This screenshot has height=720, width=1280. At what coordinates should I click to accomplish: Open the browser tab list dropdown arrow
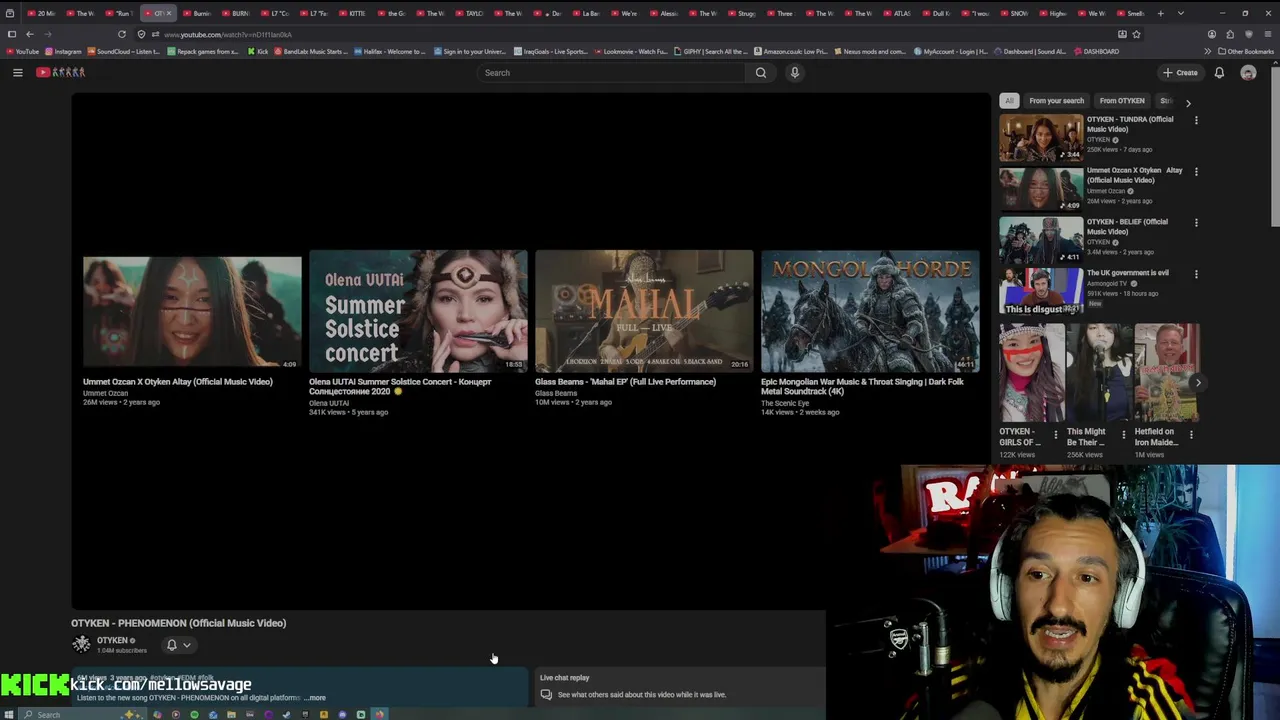tap(1181, 13)
